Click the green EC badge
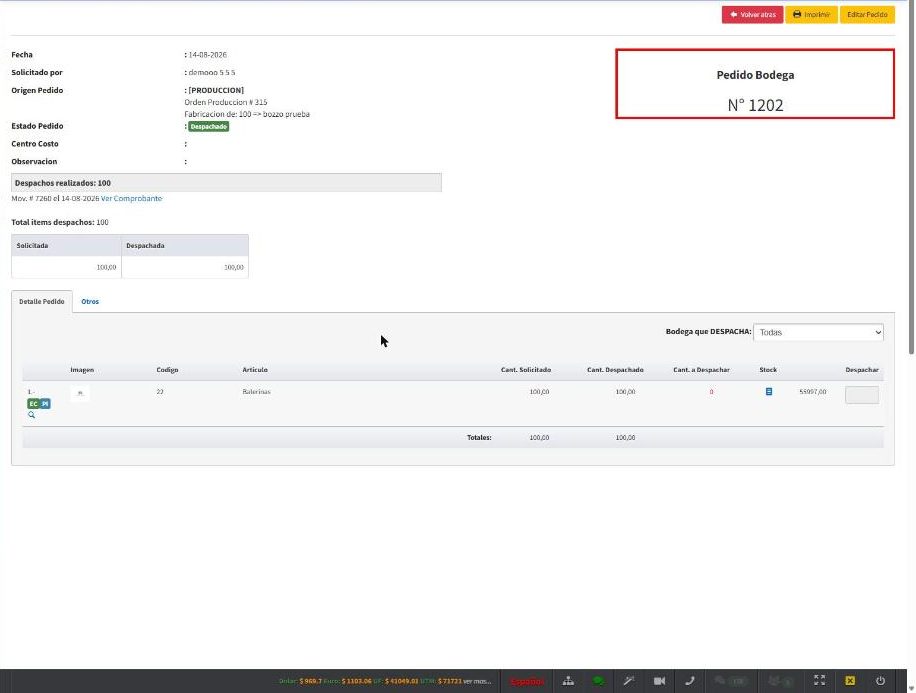Image resolution: width=916 pixels, height=693 pixels. coord(33,404)
